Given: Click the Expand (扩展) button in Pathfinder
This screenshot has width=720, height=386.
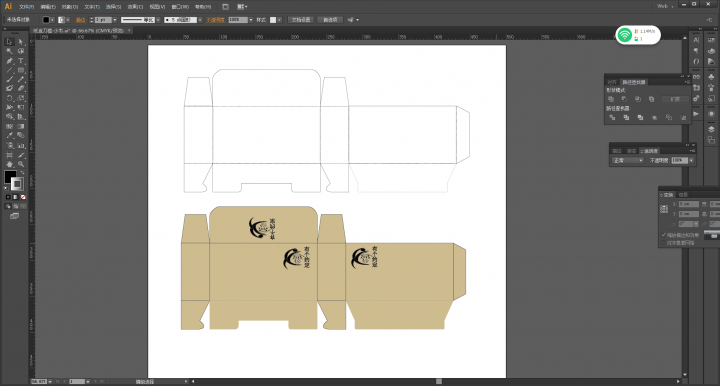Looking at the screenshot, I should pyautogui.click(x=675, y=99).
